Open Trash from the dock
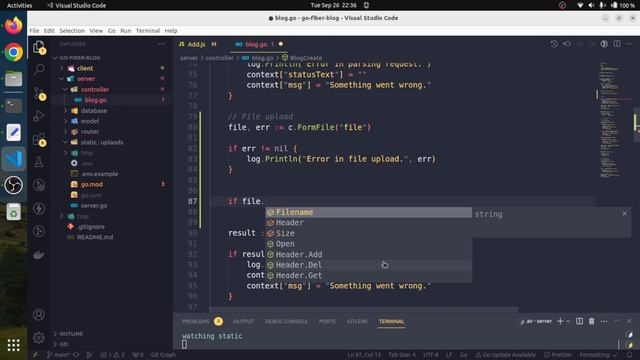Viewport: 640px width, 360px height. [x=13, y=212]
